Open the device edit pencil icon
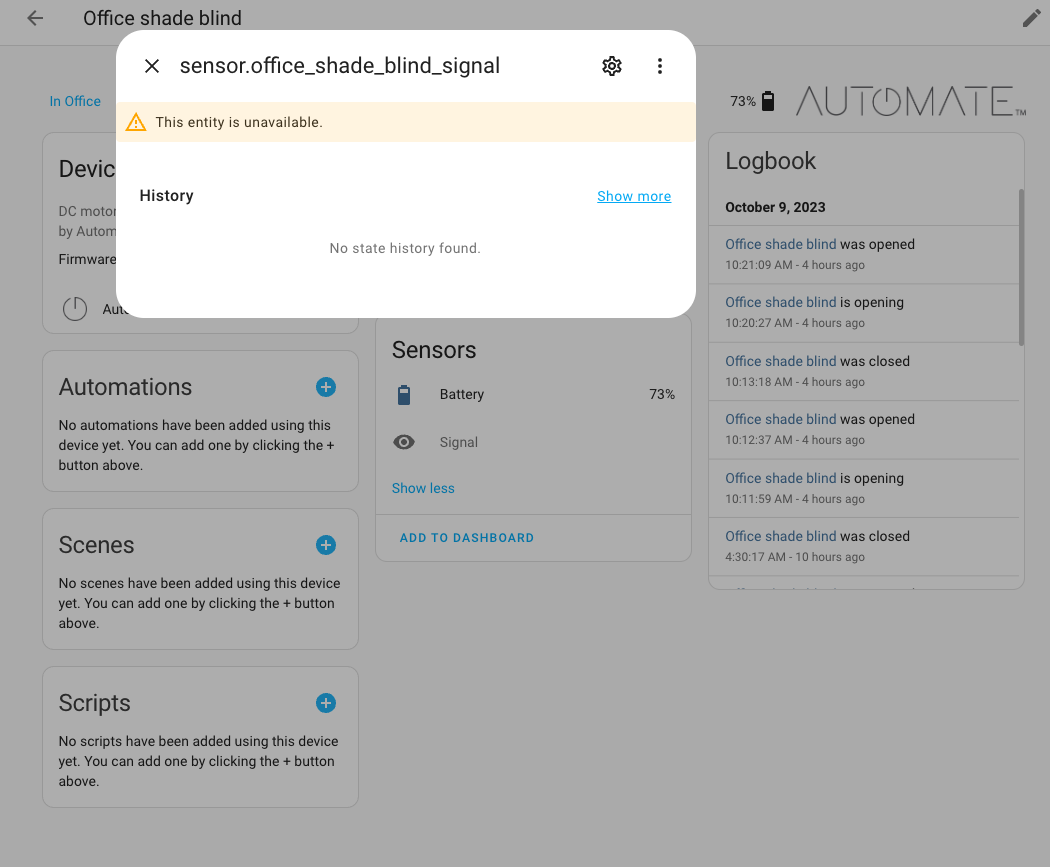This screenshot has height=867, width=1050. pyautogui.click(x=1031, y=18)
